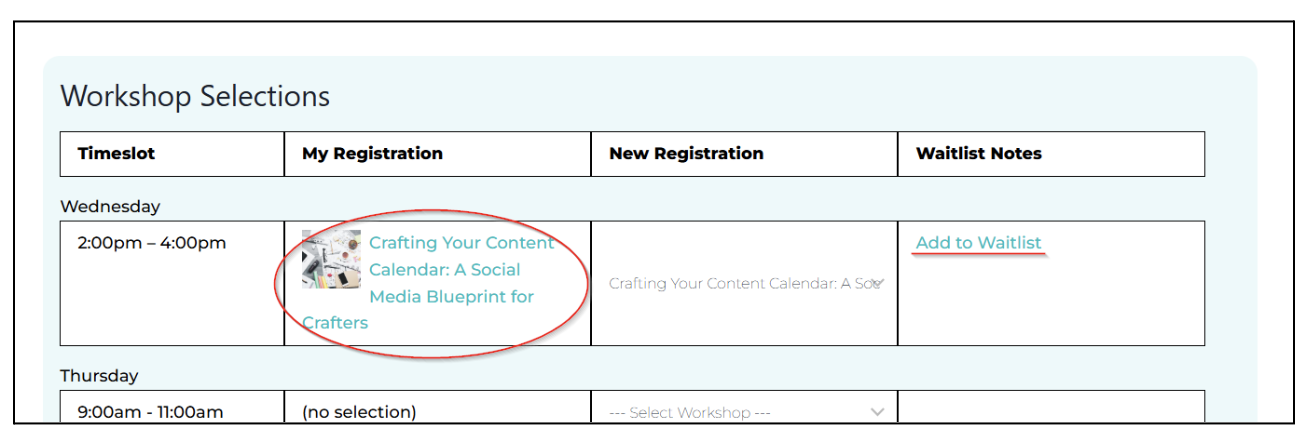1316x448 pixels.
Task: Click the word Crafters in the workshop link
Action: coord(335,323)
